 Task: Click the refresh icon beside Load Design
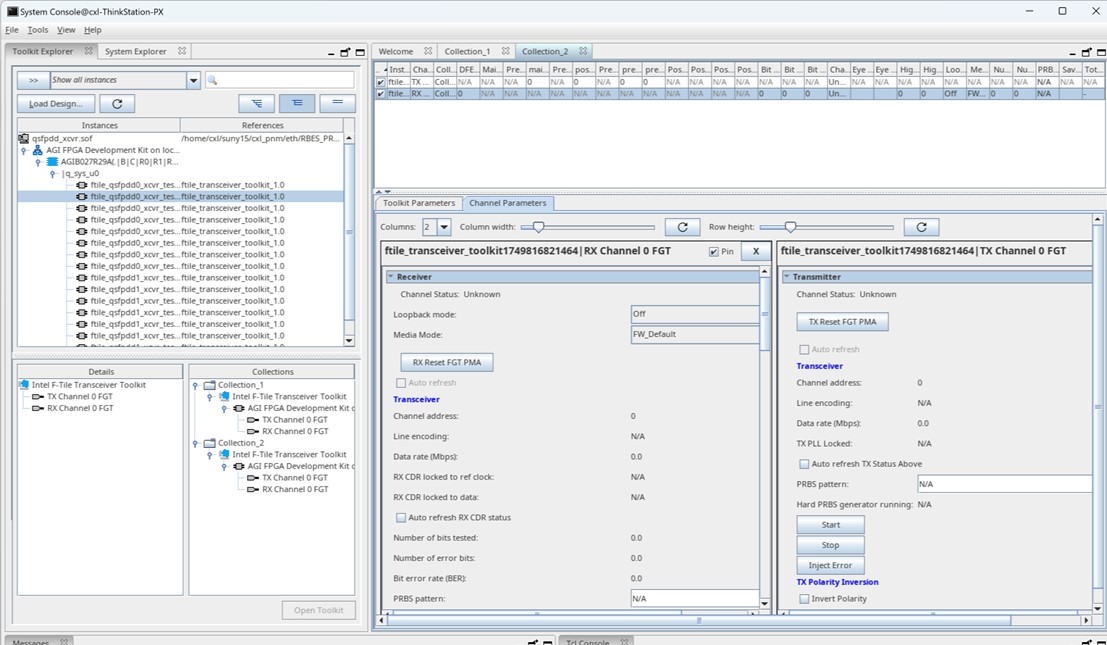coord(117,103)
